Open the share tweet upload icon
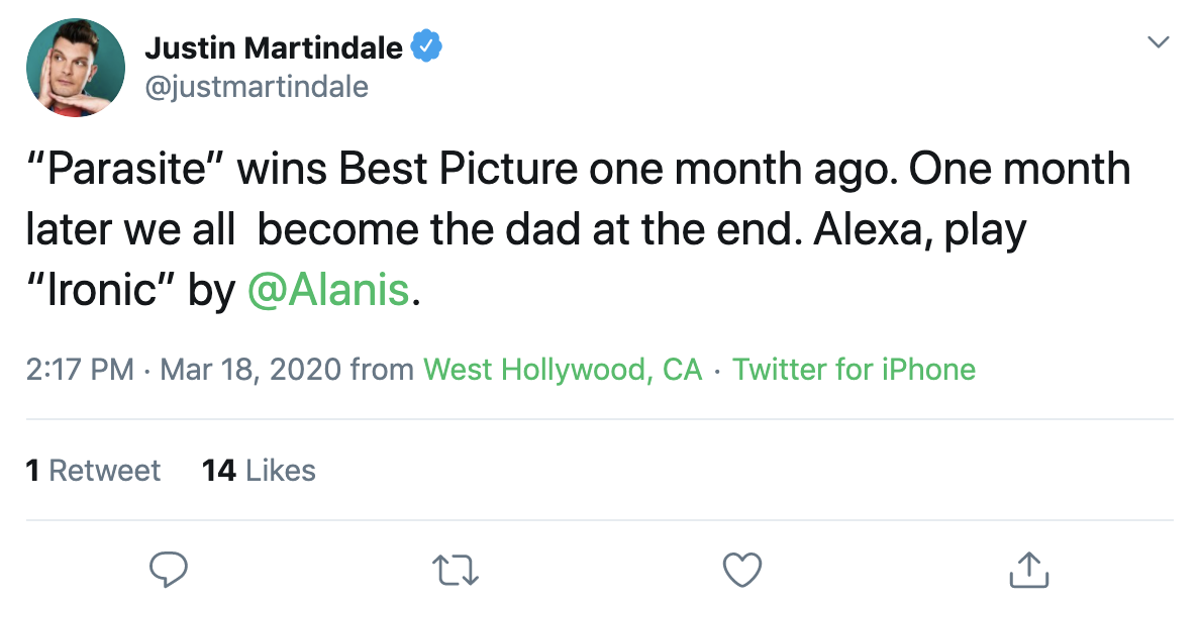Viewport: 1200px width, 618px height. click(x=1029, y=568)
